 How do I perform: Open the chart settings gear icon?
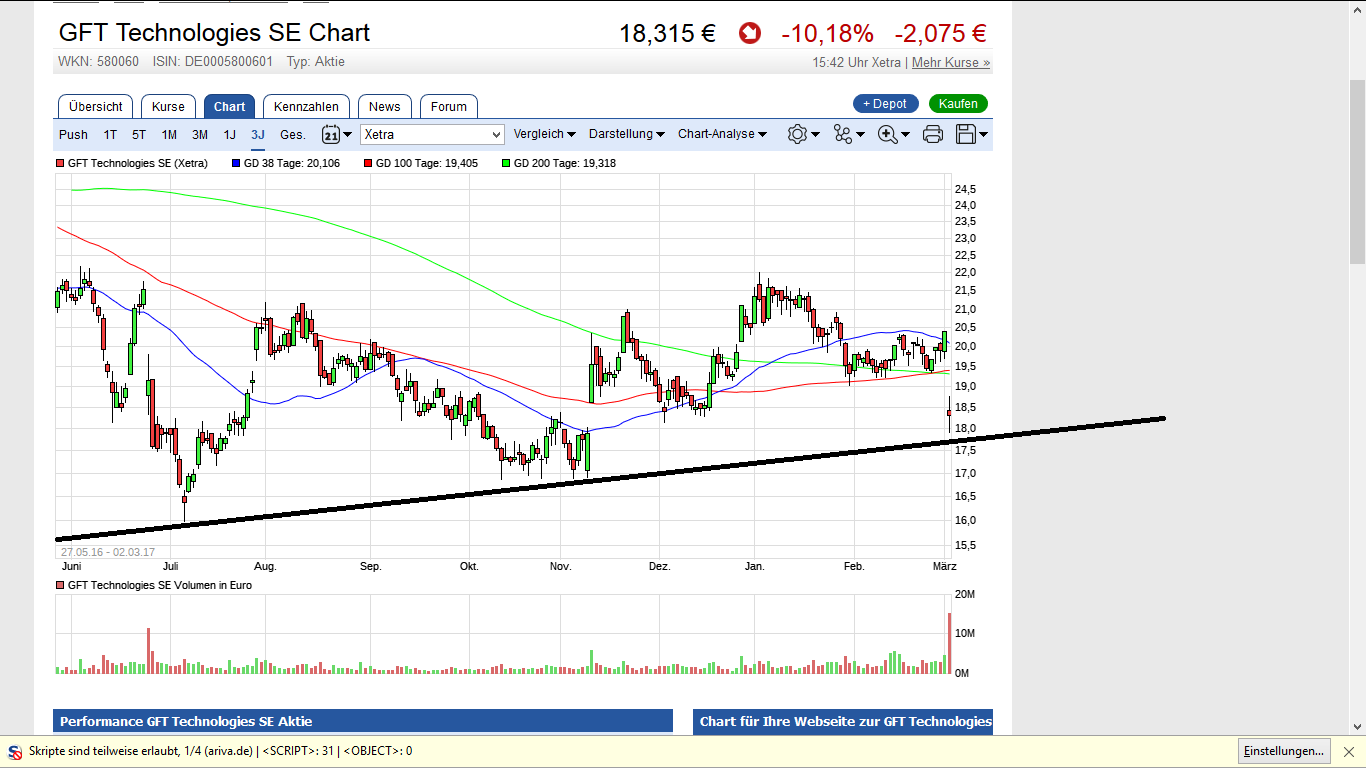797,134
